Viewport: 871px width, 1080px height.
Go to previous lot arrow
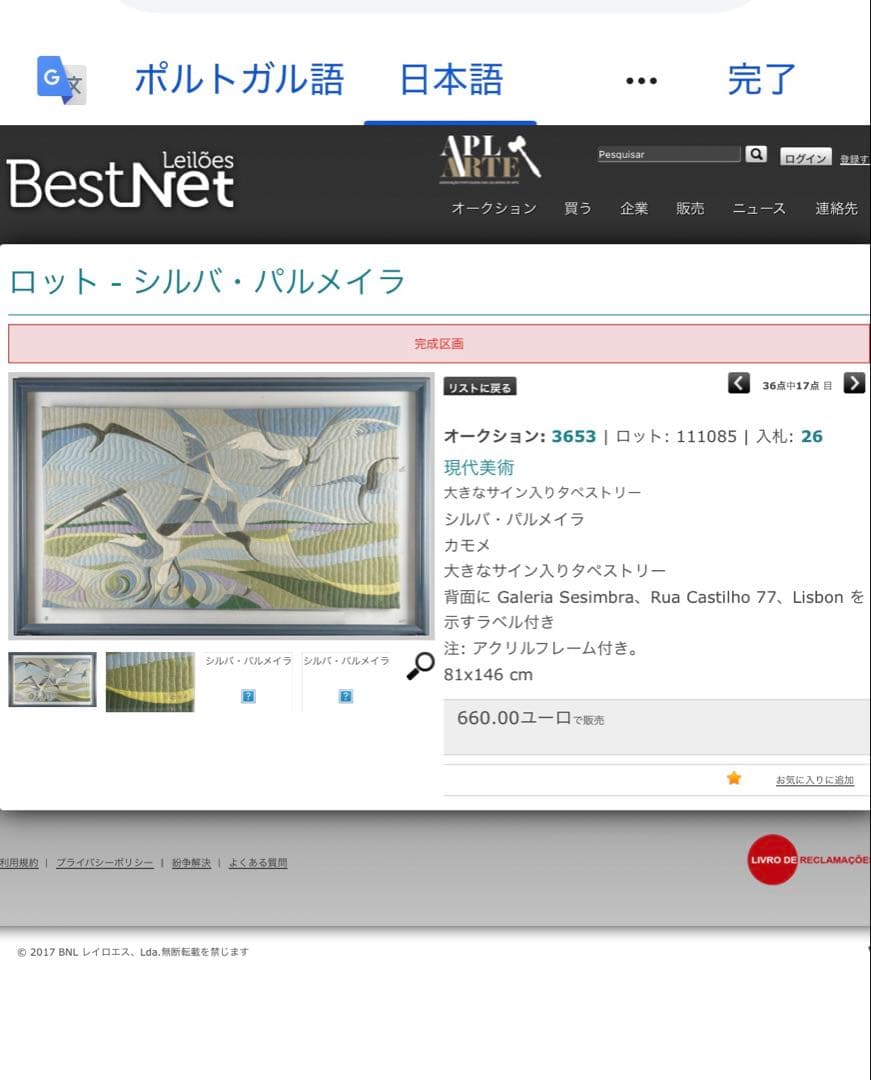[x=738, y=383]
